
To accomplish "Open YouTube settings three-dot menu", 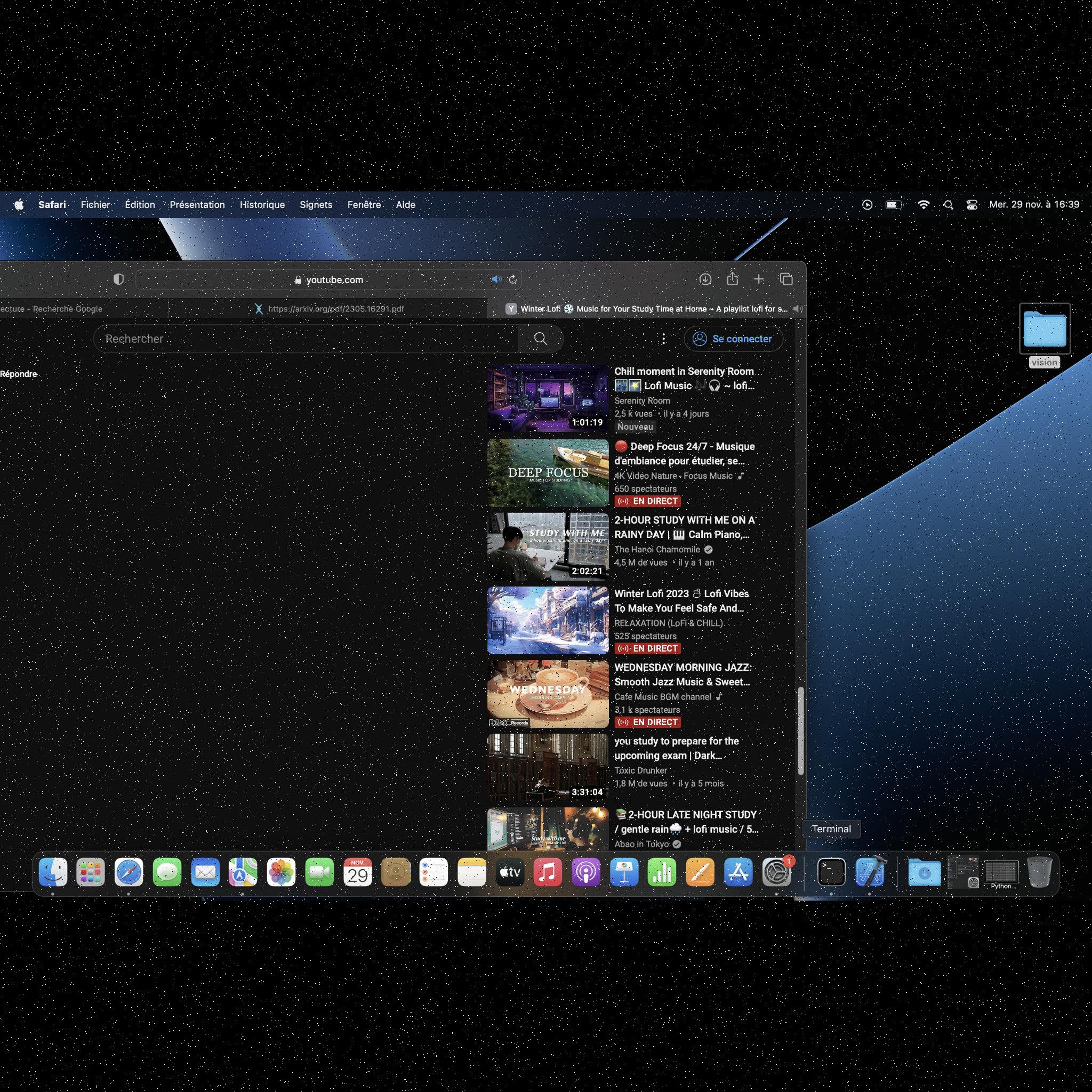I will pyautogui.click(x=663, y=339).
